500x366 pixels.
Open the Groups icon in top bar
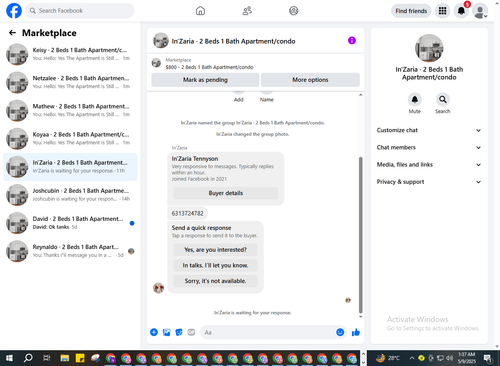coord(294,11)
